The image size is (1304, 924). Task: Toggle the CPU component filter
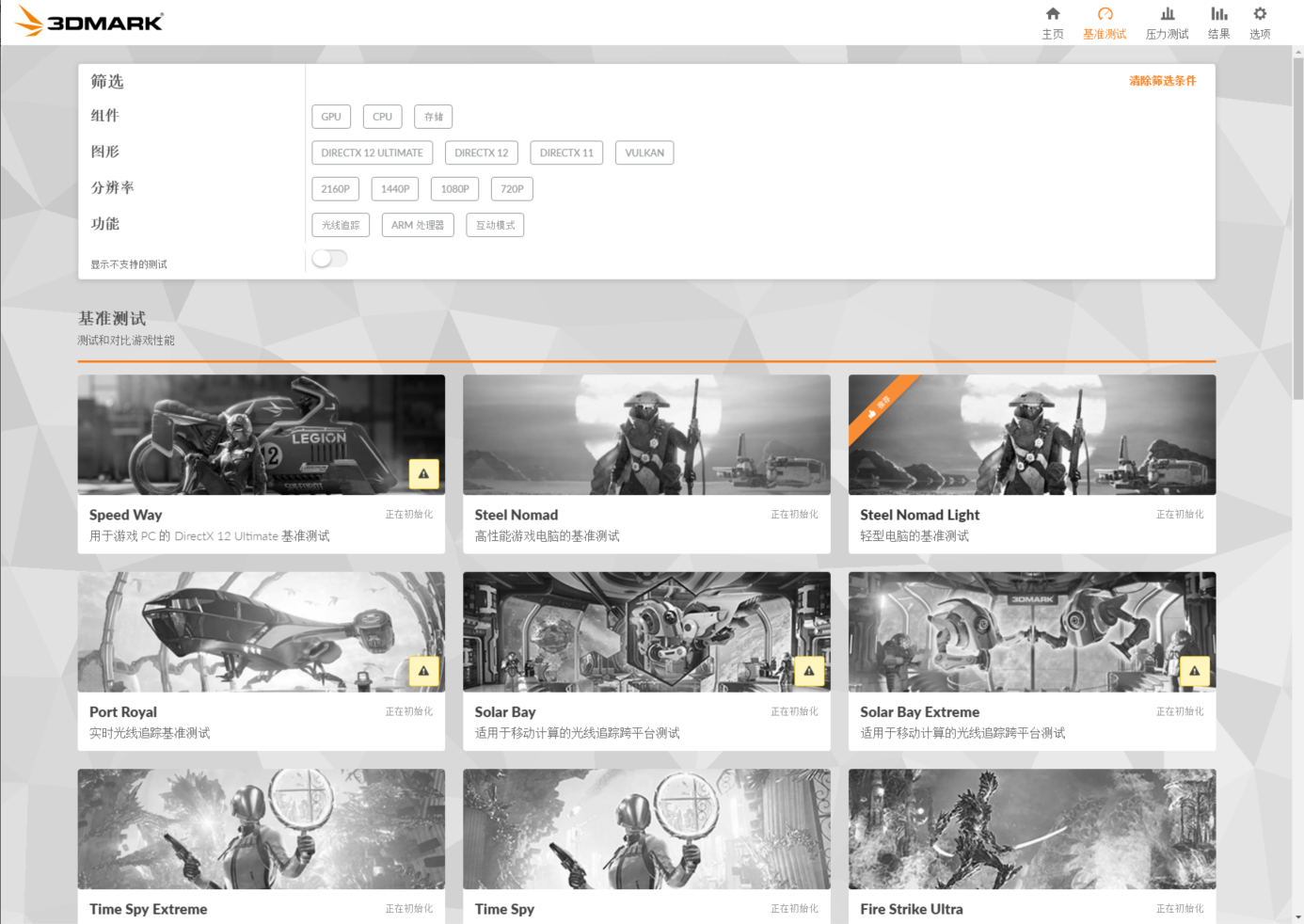point(382,117)
